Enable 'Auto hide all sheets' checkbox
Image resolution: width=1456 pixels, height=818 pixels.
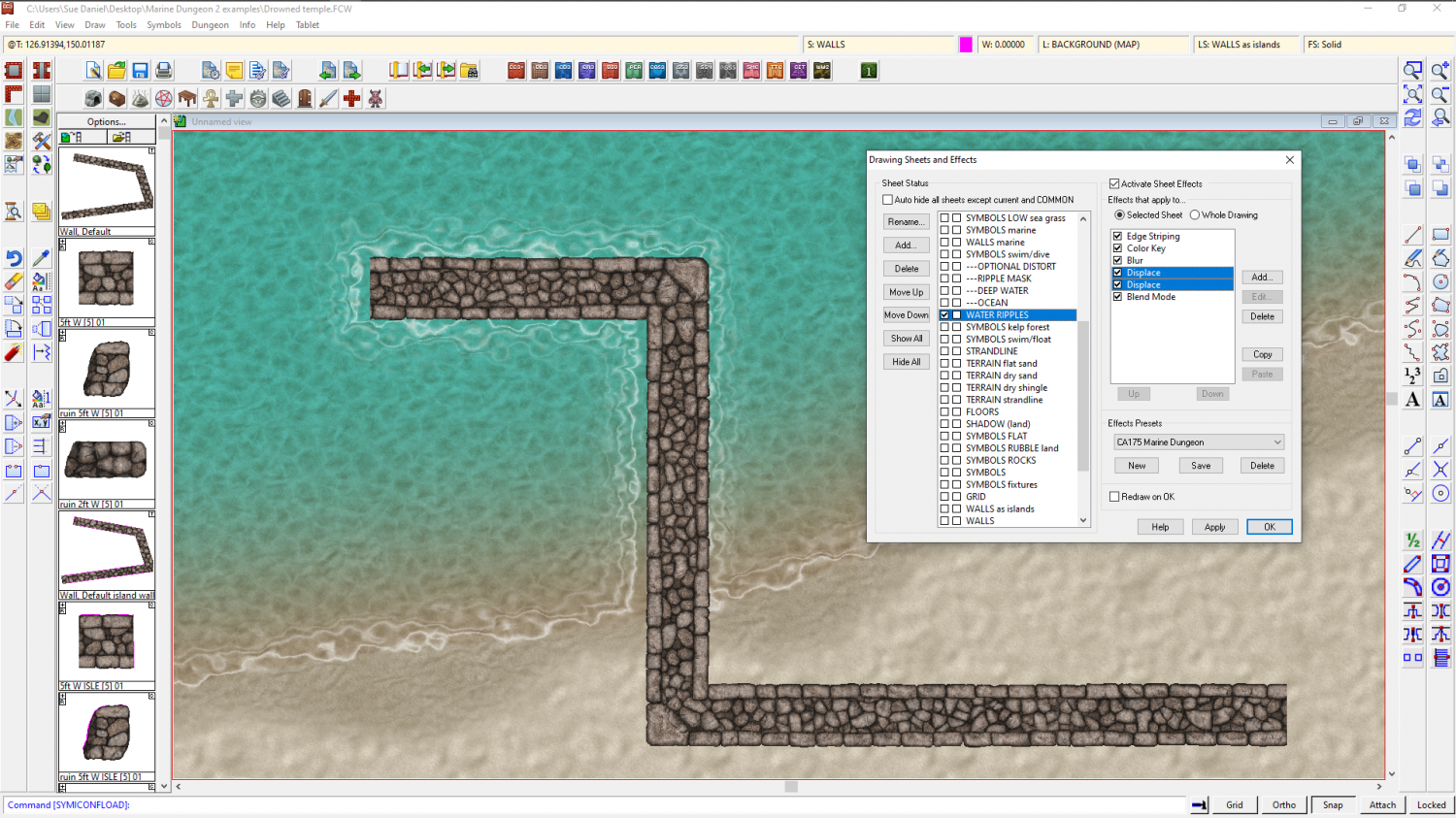[x=887, y=200]
